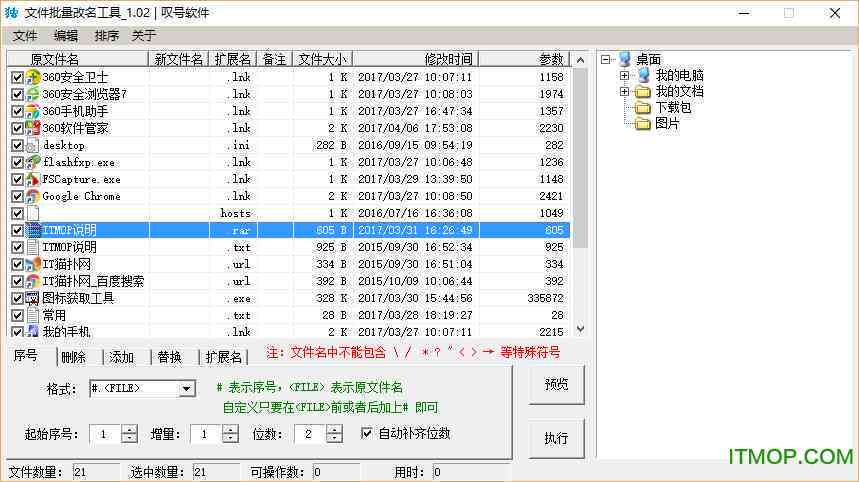This screenshot has width=859, height=482.
Task: Increase the 增量 value with up arrow
Action: point(230,429)
